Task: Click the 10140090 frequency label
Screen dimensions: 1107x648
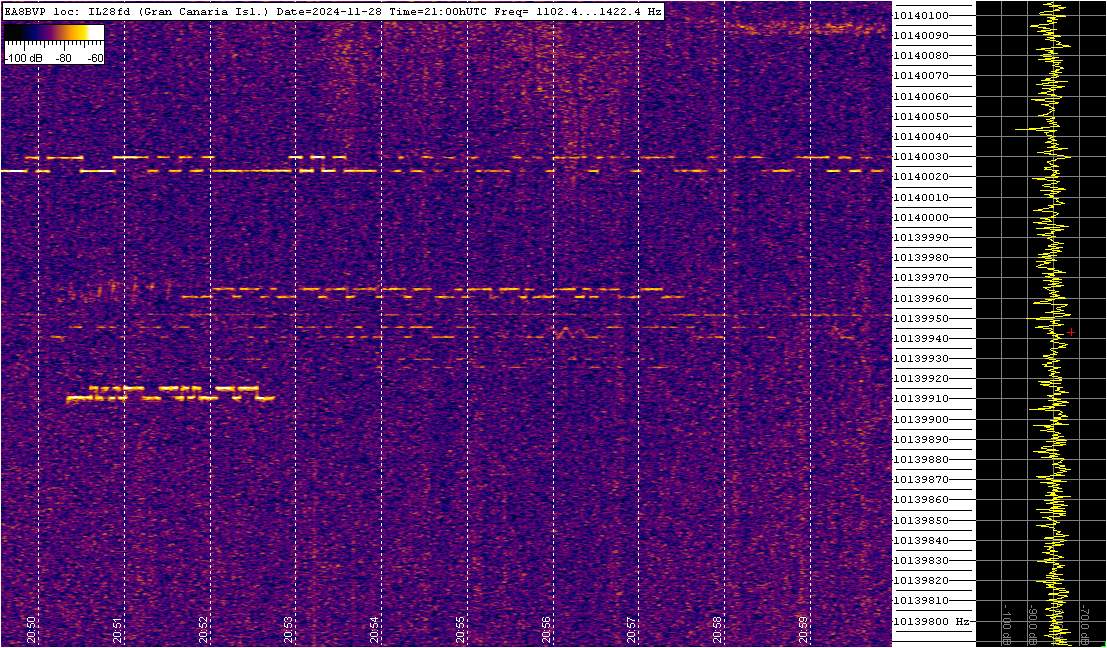Action: (921, 35)
